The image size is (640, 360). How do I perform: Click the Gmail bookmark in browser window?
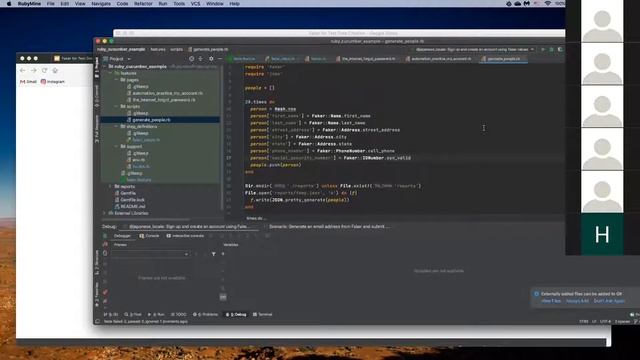28,82
